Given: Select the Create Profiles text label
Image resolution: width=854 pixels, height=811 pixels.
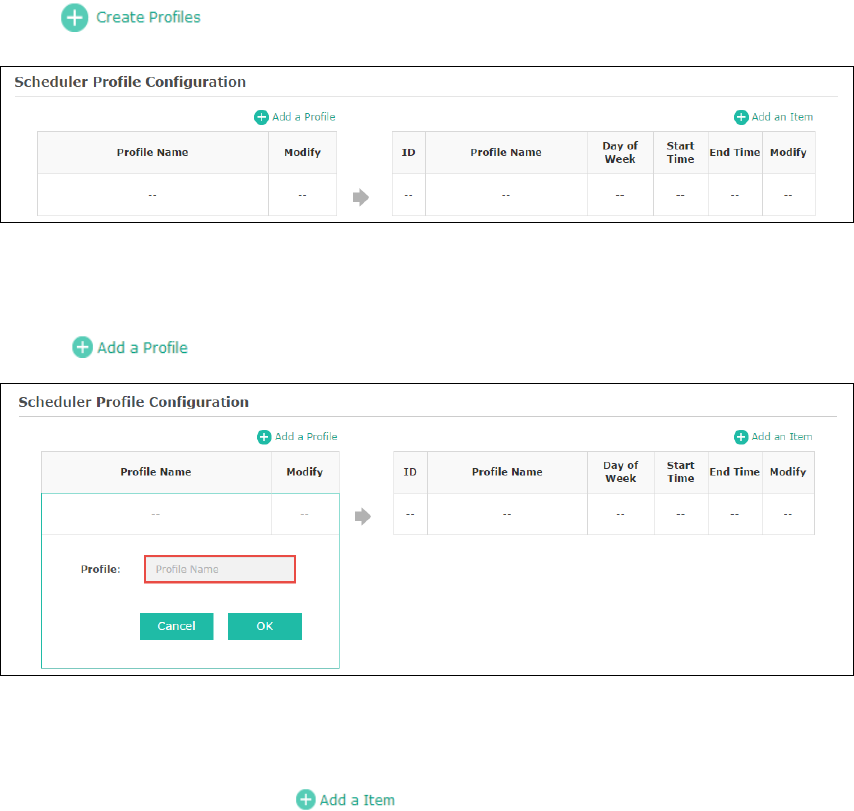Looking at the screenshot, I should tap(148, 18).
